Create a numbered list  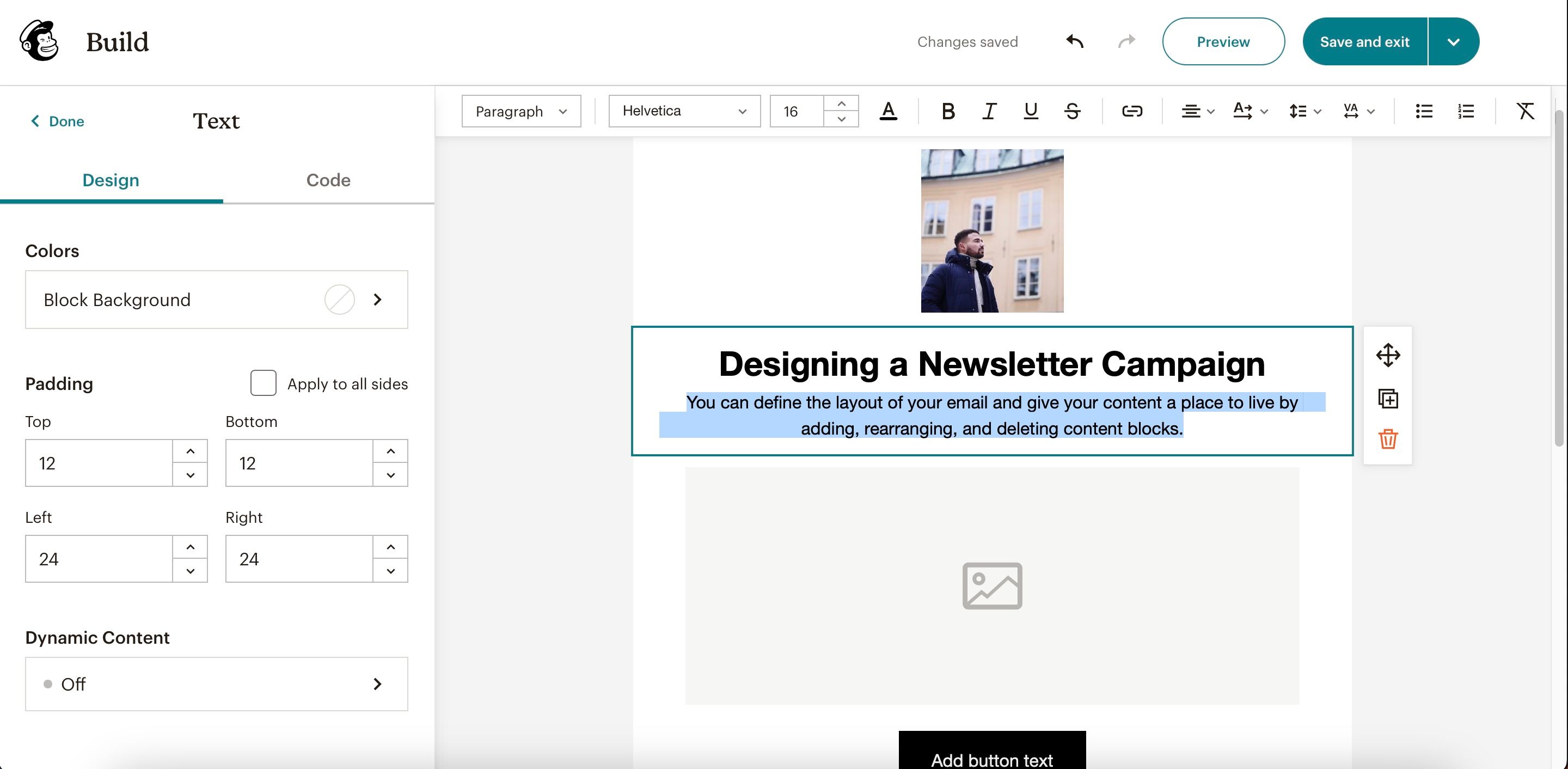pyautogui.click(x=1466, y=112)
